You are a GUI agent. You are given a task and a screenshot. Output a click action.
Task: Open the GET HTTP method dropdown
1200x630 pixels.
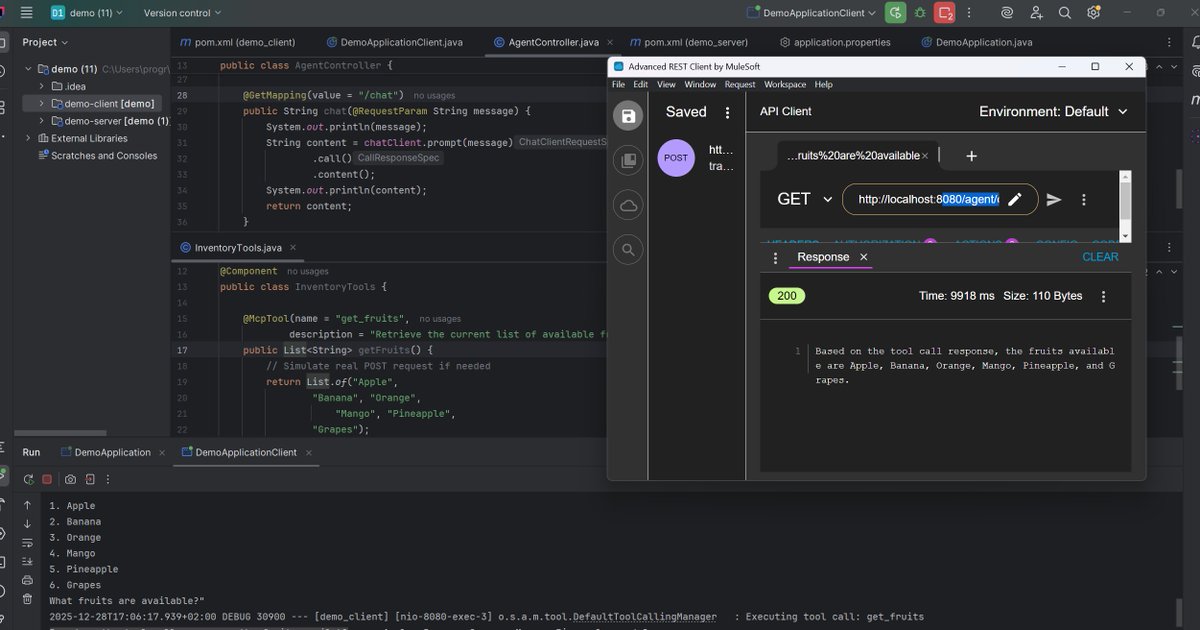(x=804, y=199)
